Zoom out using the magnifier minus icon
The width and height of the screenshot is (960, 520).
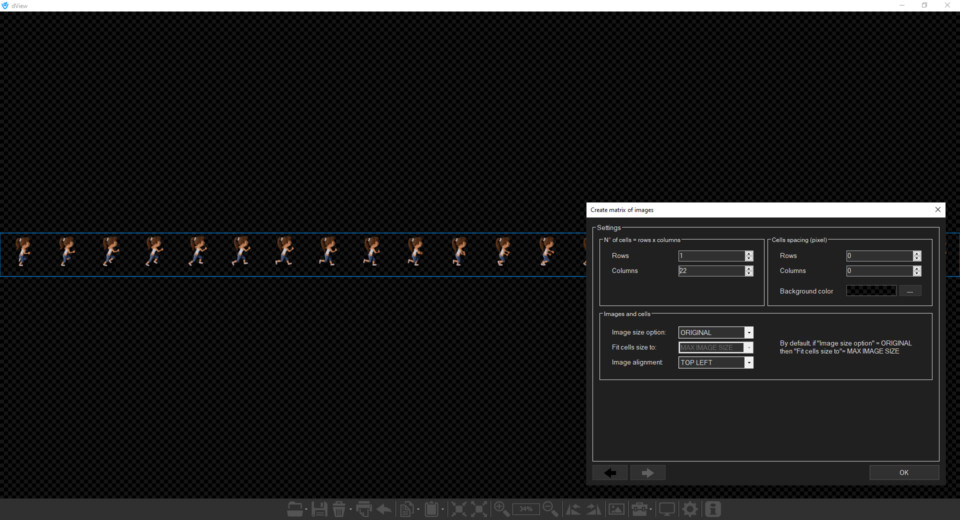tap(550, 509)
